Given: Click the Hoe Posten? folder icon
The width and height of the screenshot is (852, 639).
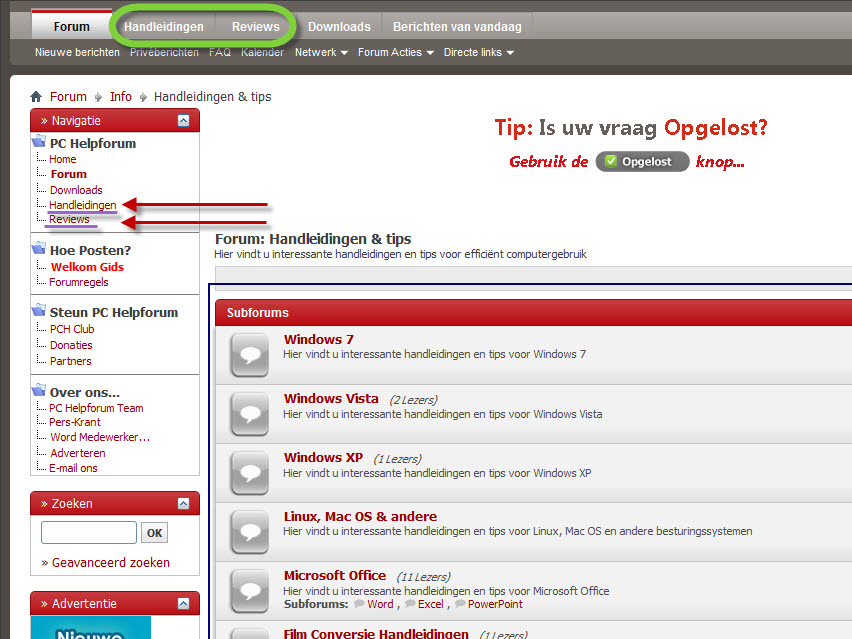Looking at the screenshot, I should 39,248.
